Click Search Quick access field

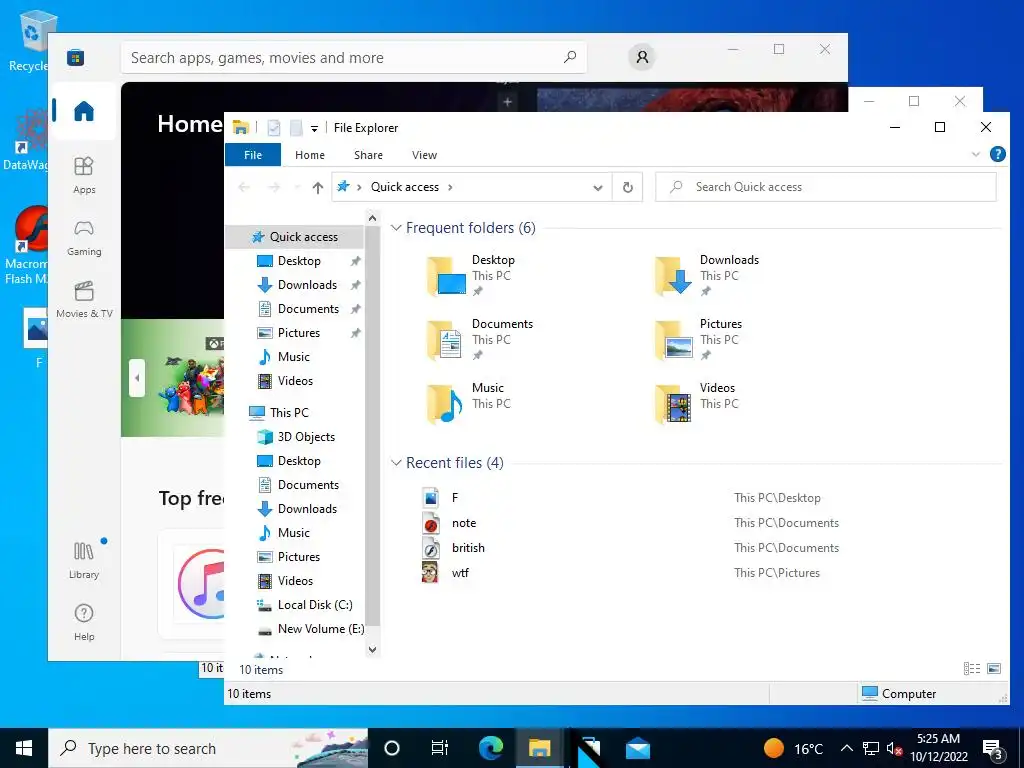825,187
